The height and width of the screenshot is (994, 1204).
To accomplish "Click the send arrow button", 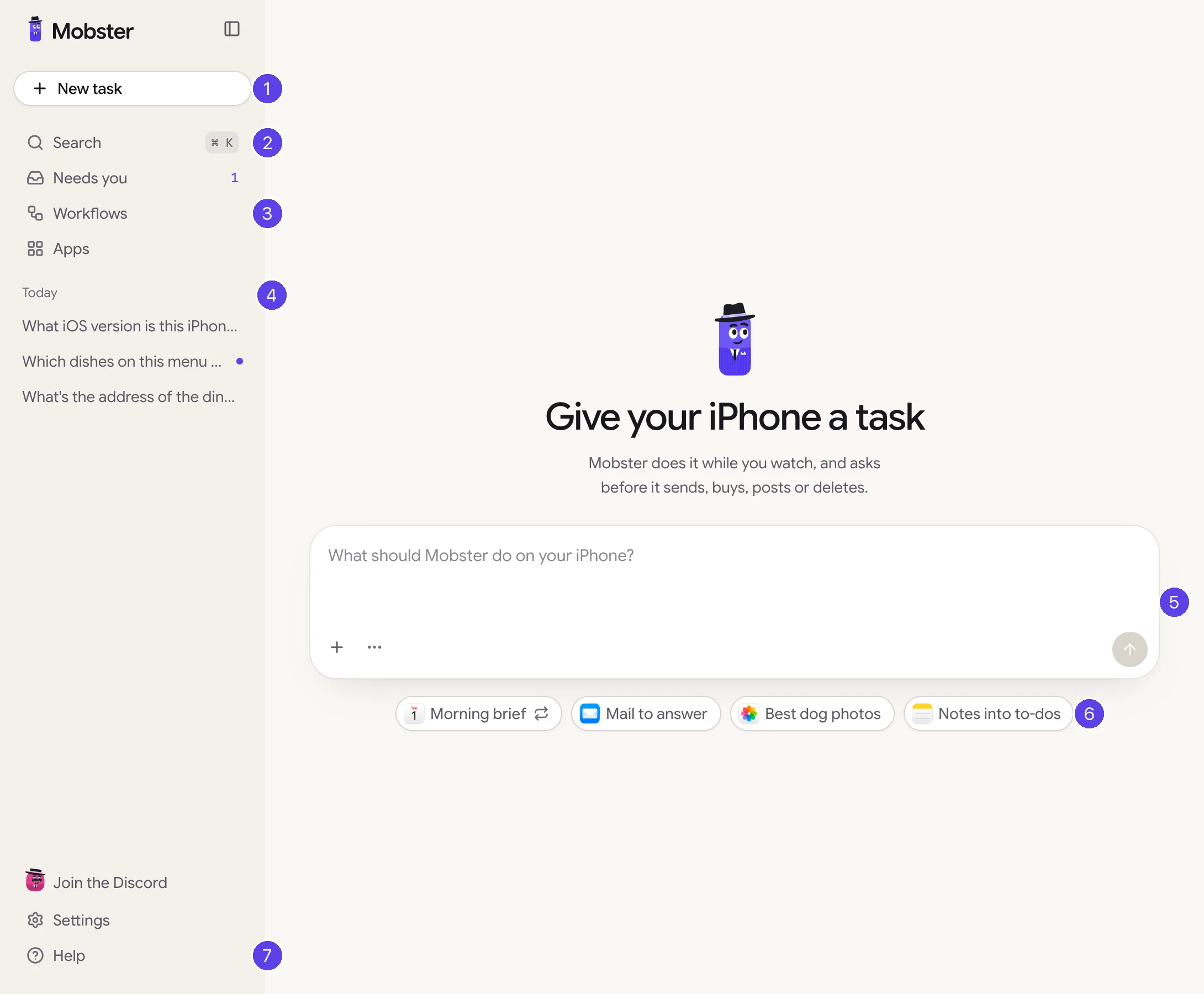I will pyautogui.click(x=1129, y=649).
